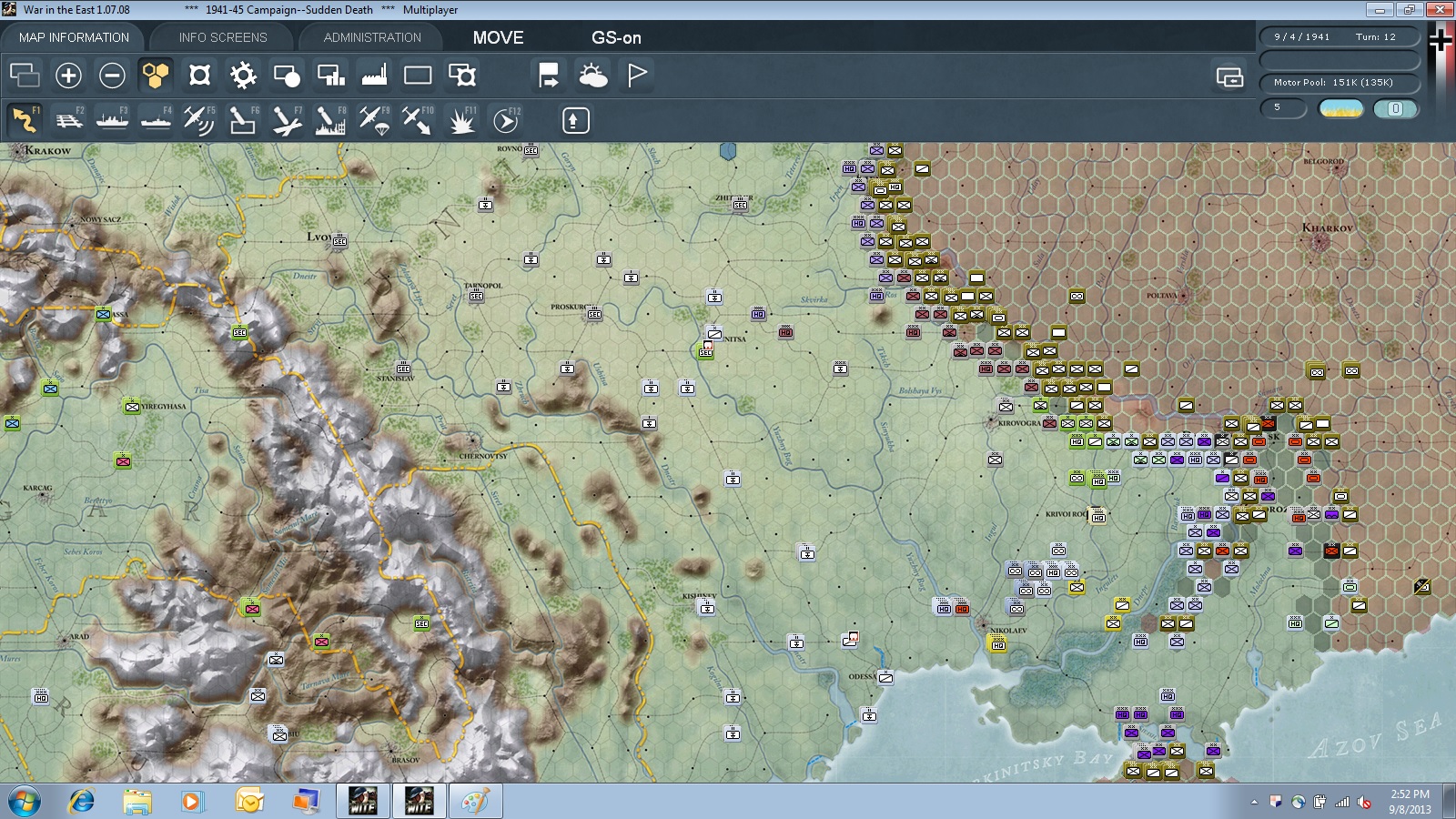This screenshot has width=1456, height=819.
Task: Click the wheat field weather indicator
Action: point(1341,108)
